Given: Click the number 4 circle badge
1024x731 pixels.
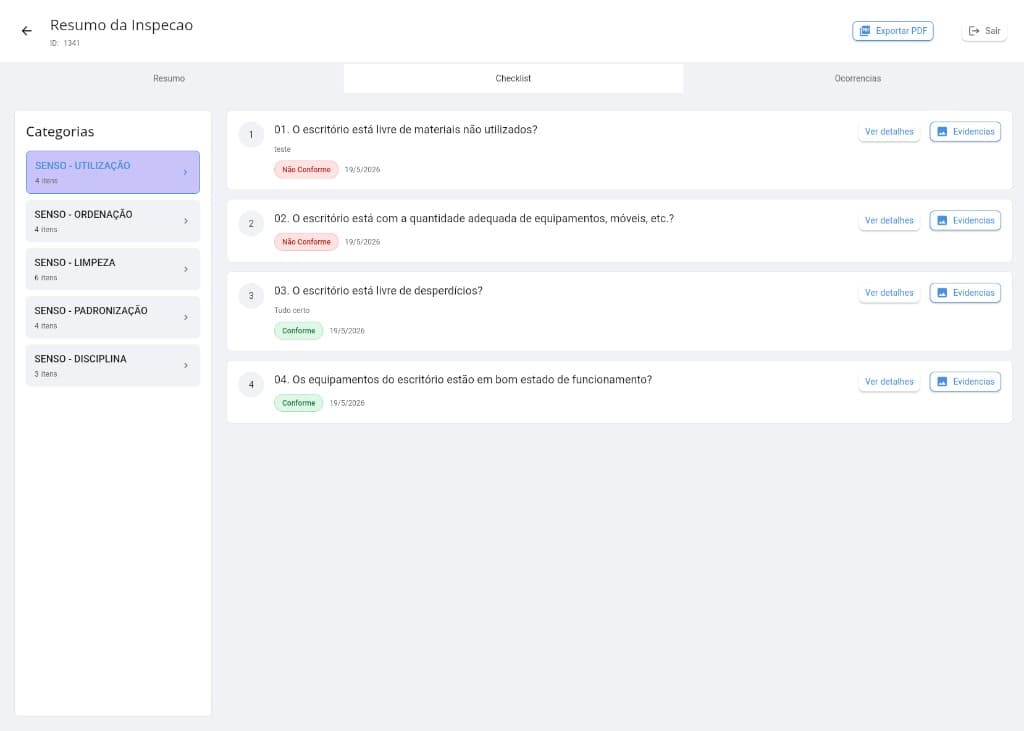Looking at the screenshot, I should (251, 385).
